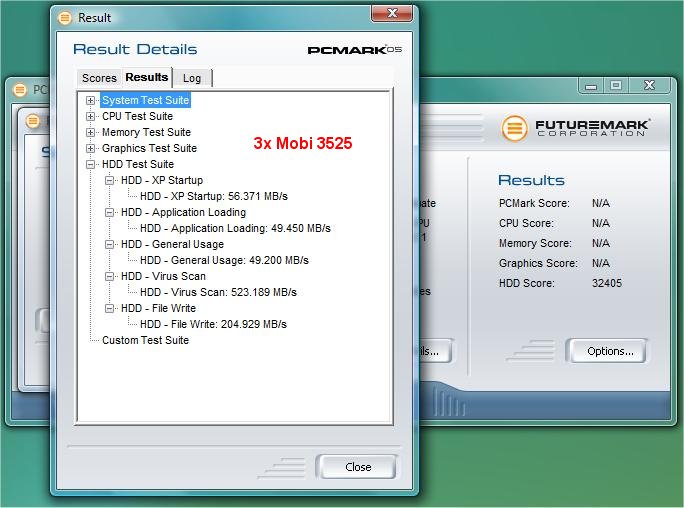The height and width of the screenshot is (508, 684).
Task: Select 'HDD - Virus Scan: 523.189 MB/s' row
Action: click(x=218, y=292)
